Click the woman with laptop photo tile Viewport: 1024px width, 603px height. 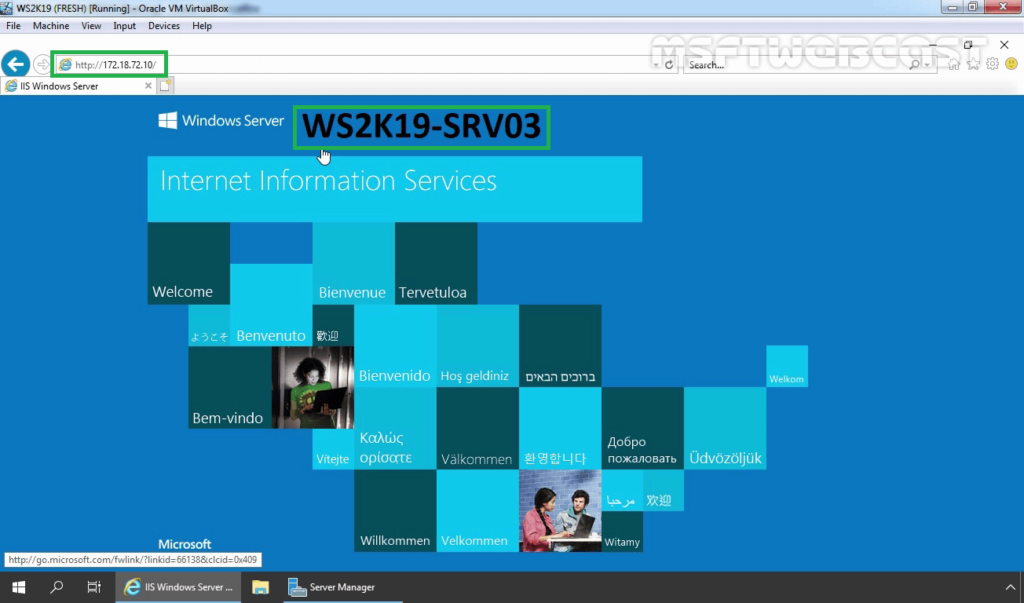click(313, 387)
